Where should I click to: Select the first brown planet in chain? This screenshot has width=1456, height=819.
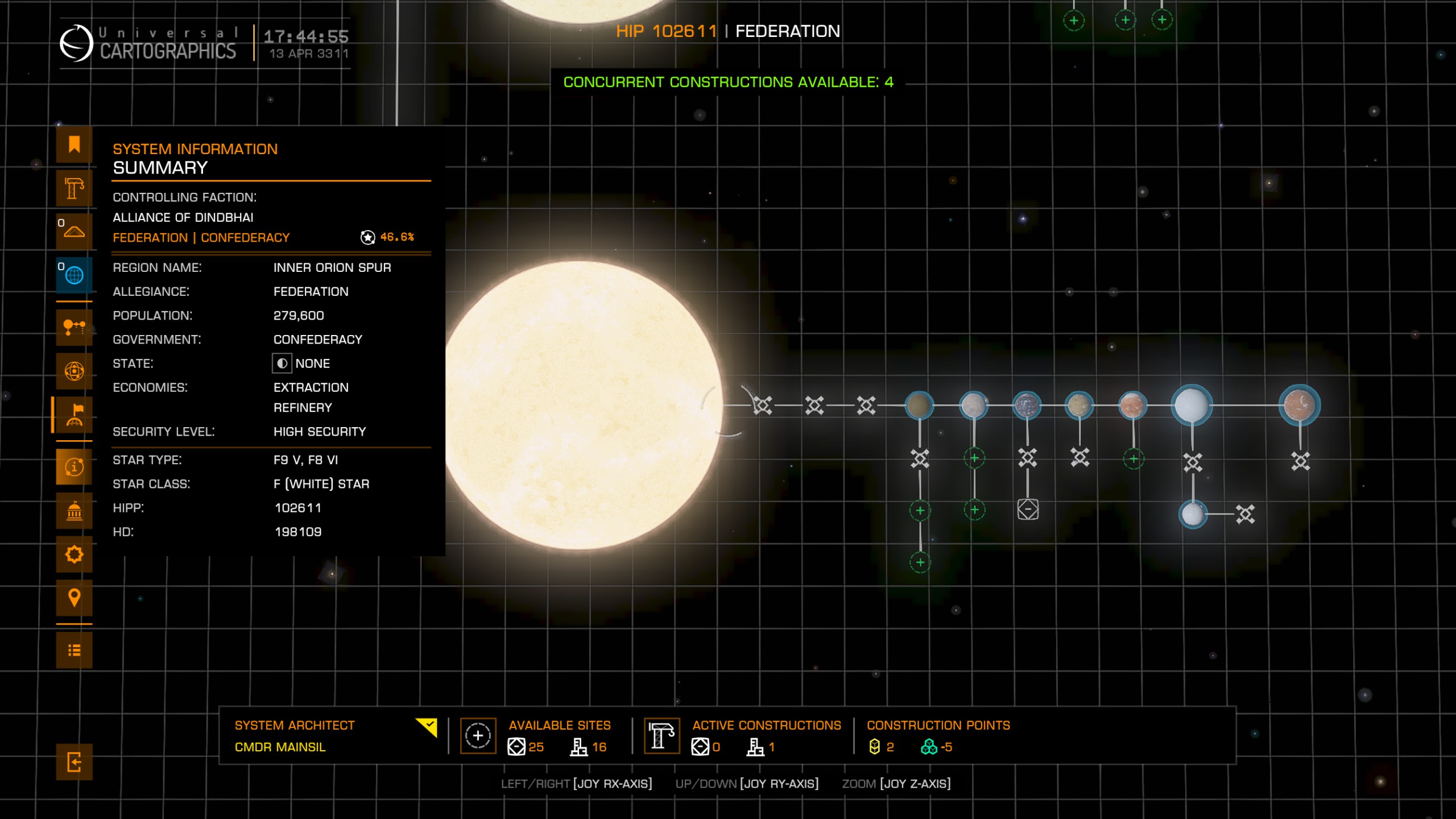click(x=919, y=406)
